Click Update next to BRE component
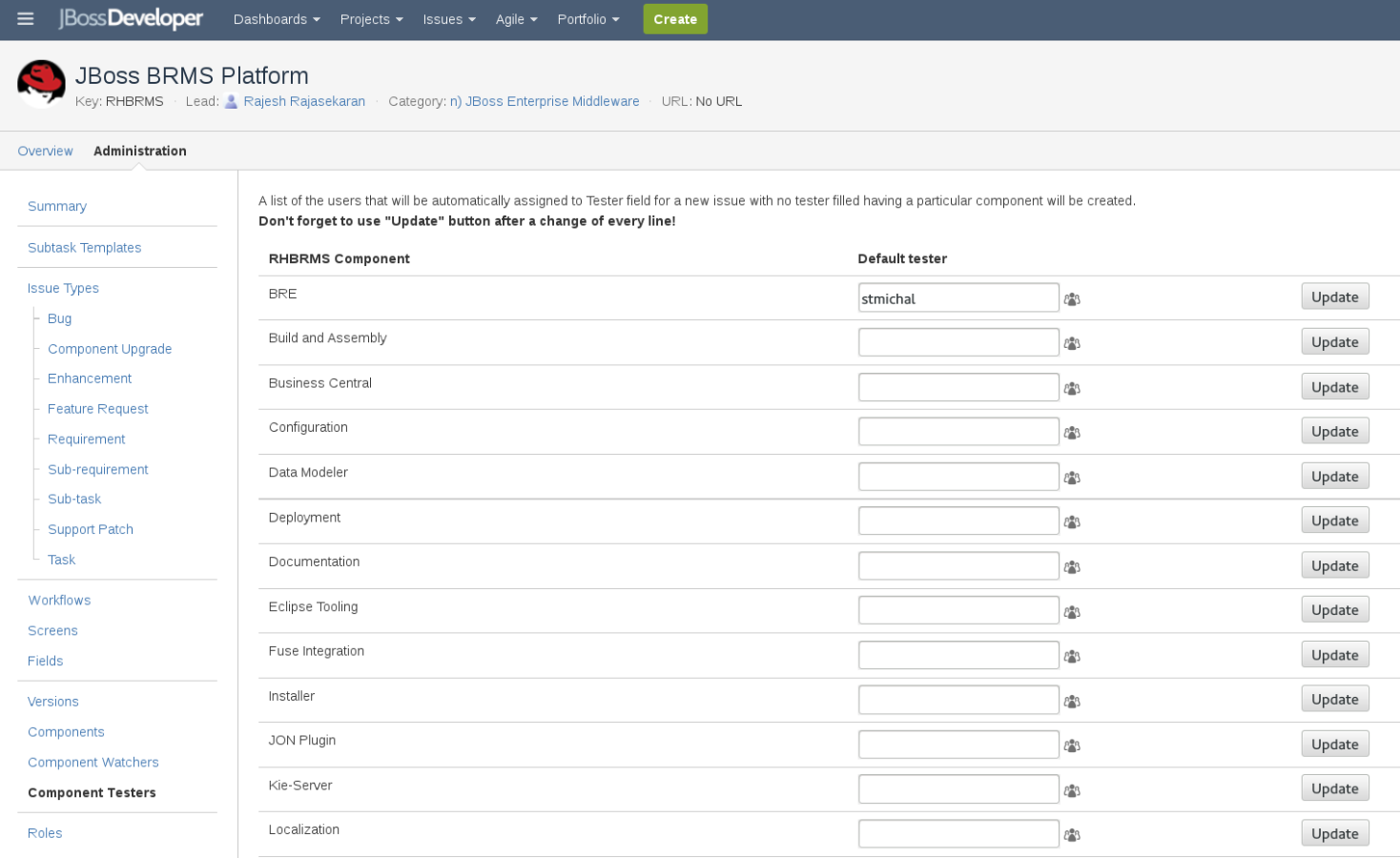The width and height of the screenshot is (1400, 858). pyautogui.click(x=1334, y=296)
